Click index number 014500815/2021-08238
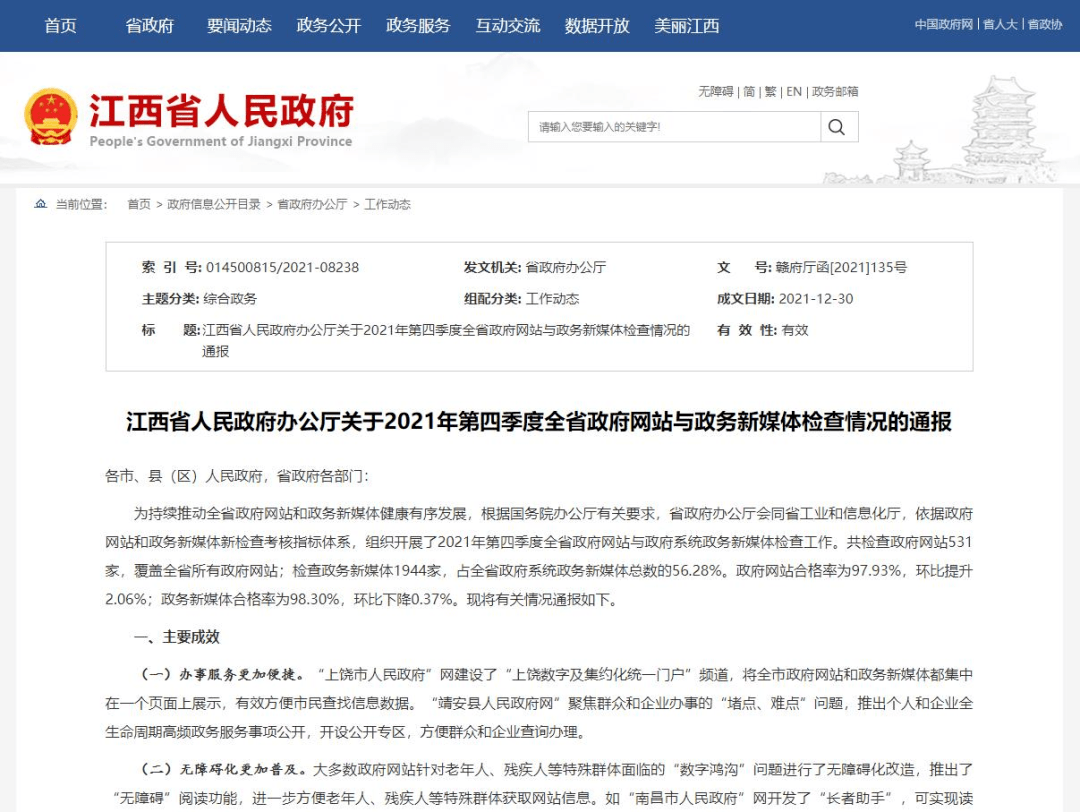The image size is (1080, 812). [282, 267]
